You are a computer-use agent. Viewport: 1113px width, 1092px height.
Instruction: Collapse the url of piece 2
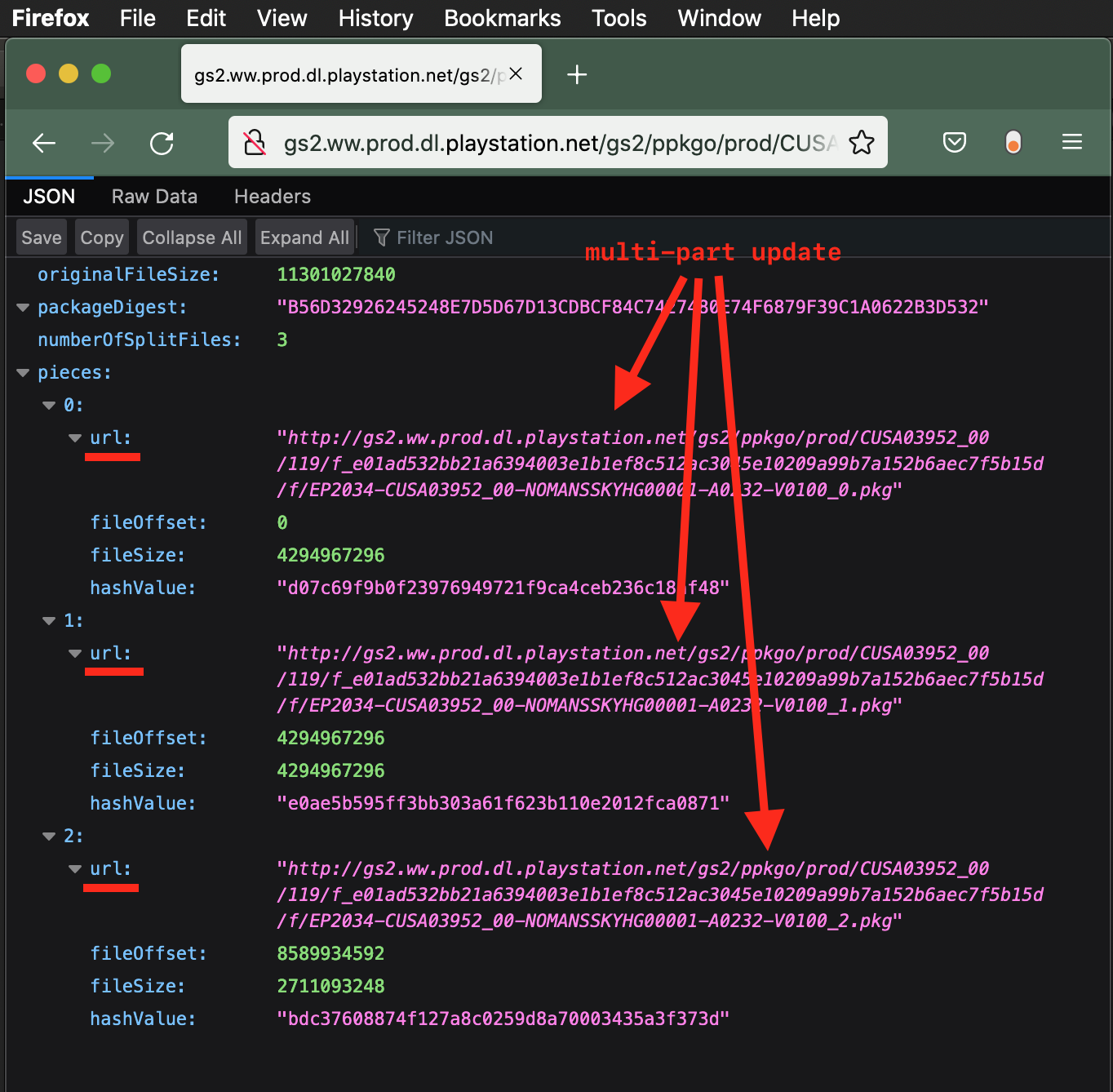[x=75, y=869]
